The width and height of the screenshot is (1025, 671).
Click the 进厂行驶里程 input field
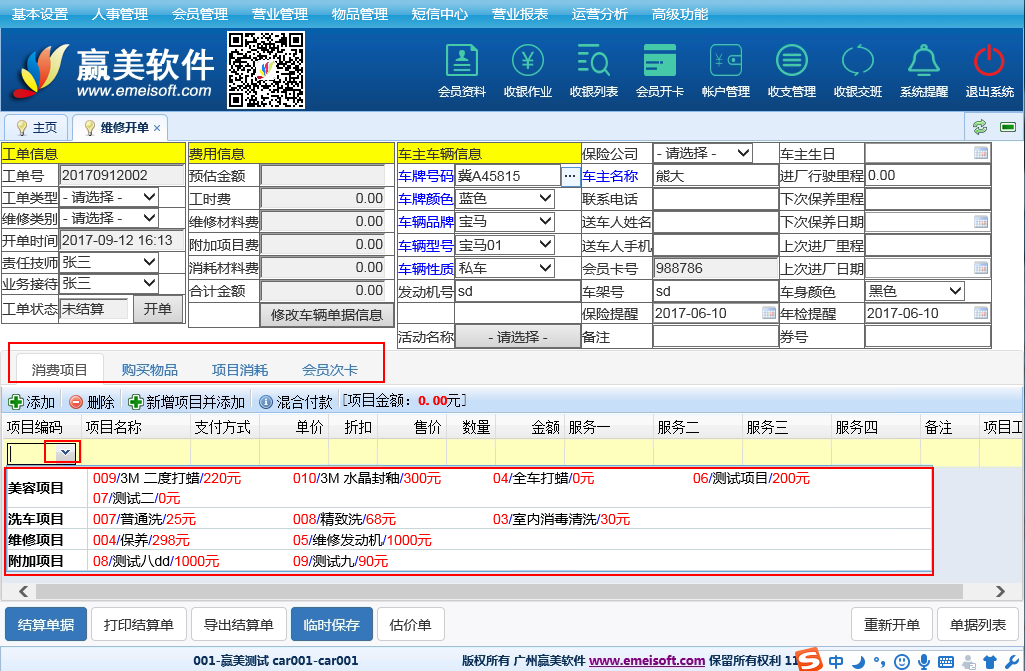pyautogui.click(x=927, y=176)
